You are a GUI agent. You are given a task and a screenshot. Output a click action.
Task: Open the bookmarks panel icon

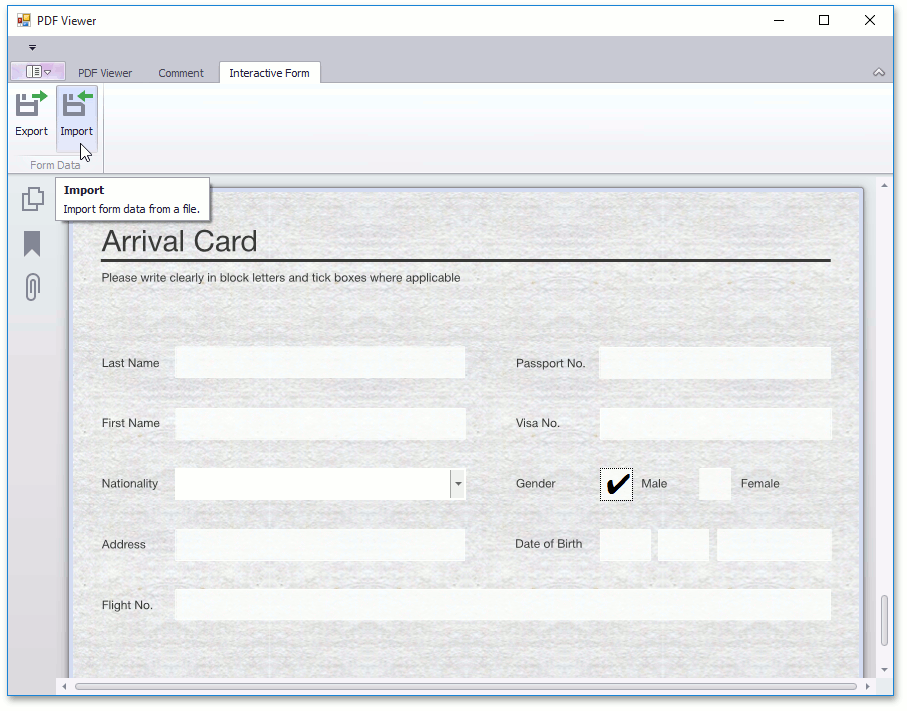[x=32, y=244]
